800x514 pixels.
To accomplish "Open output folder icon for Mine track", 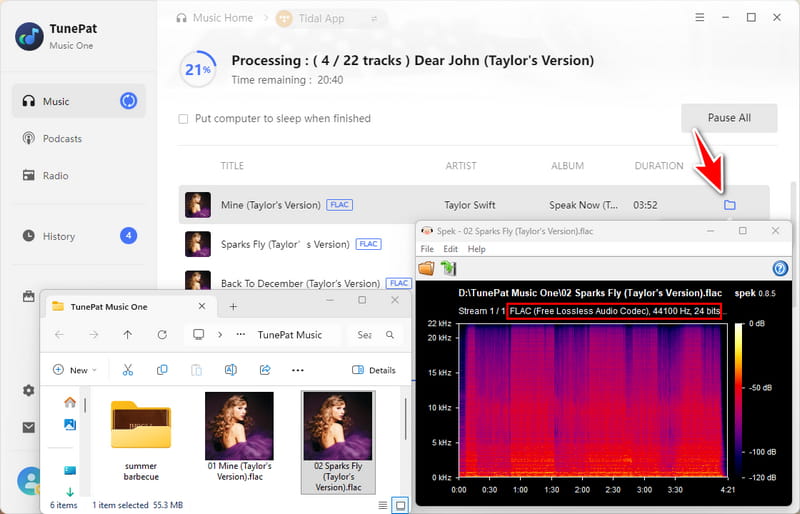I will [x=730, y=205].
